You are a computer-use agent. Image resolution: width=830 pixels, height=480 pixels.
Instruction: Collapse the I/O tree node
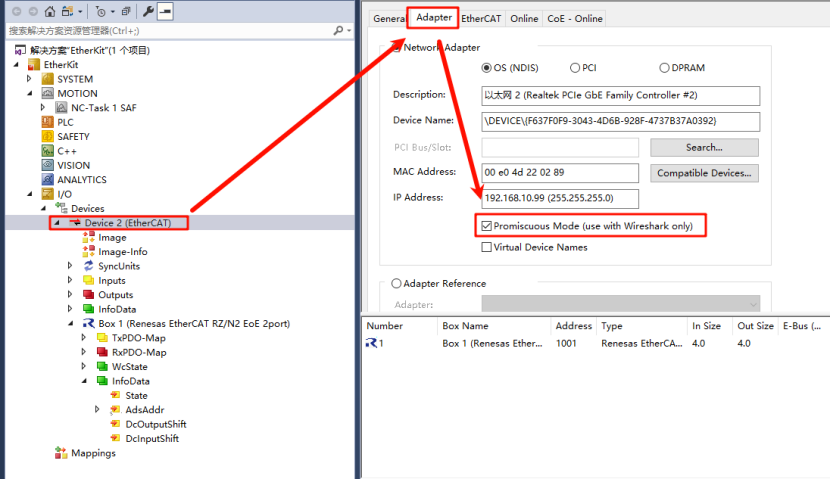point(30,194)
